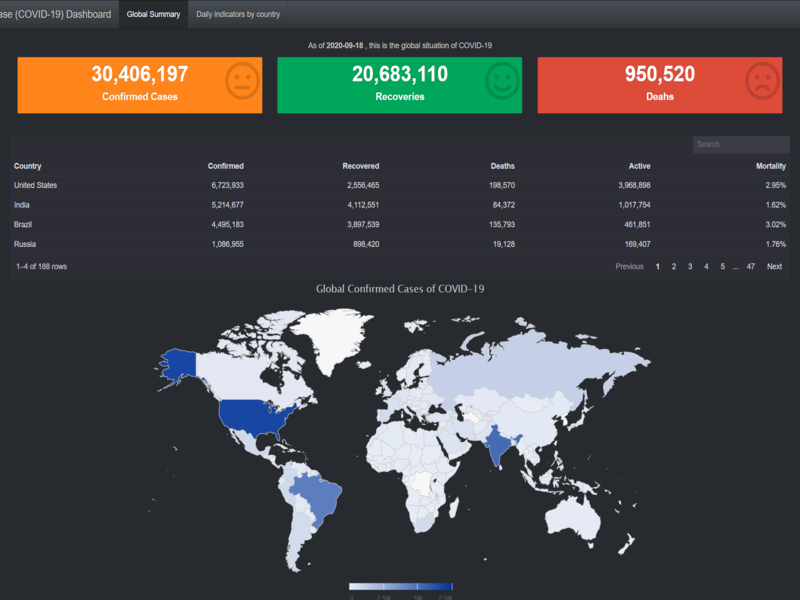Click the sad face icon on Deaths card

coord(763,81)
